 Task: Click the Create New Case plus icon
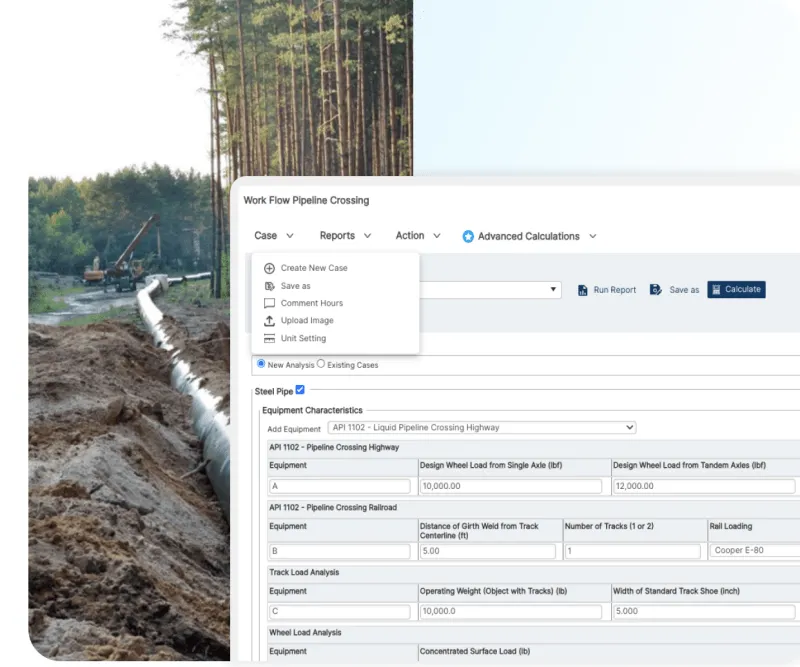pos(269,268)
